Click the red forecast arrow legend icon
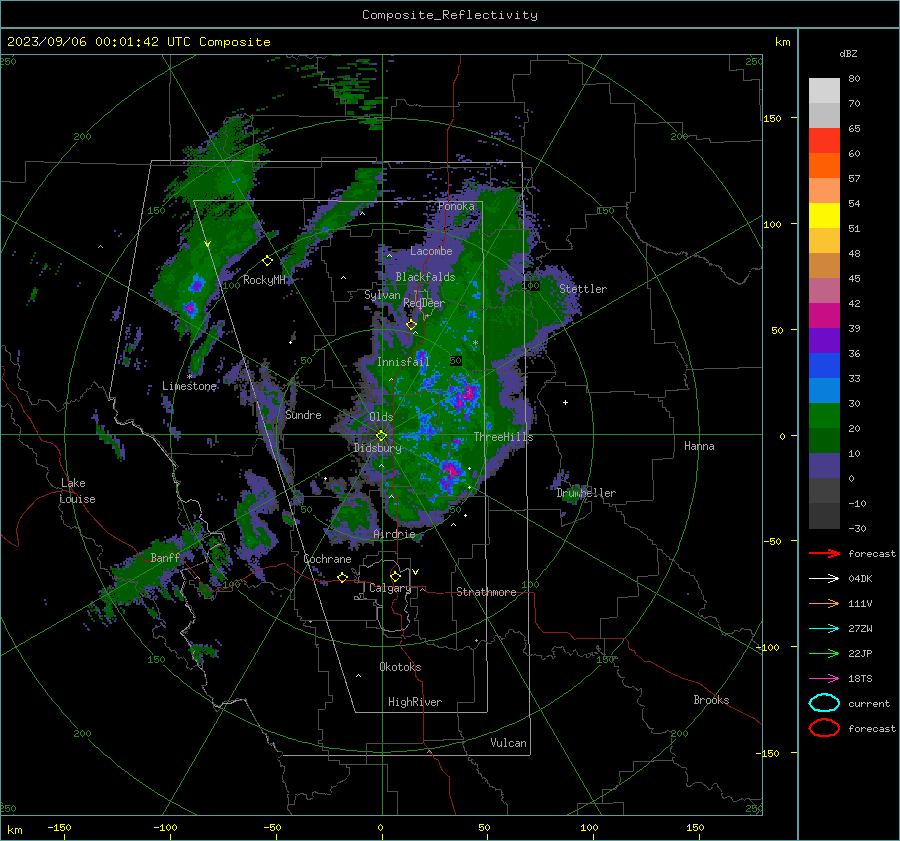 [824, 553]
